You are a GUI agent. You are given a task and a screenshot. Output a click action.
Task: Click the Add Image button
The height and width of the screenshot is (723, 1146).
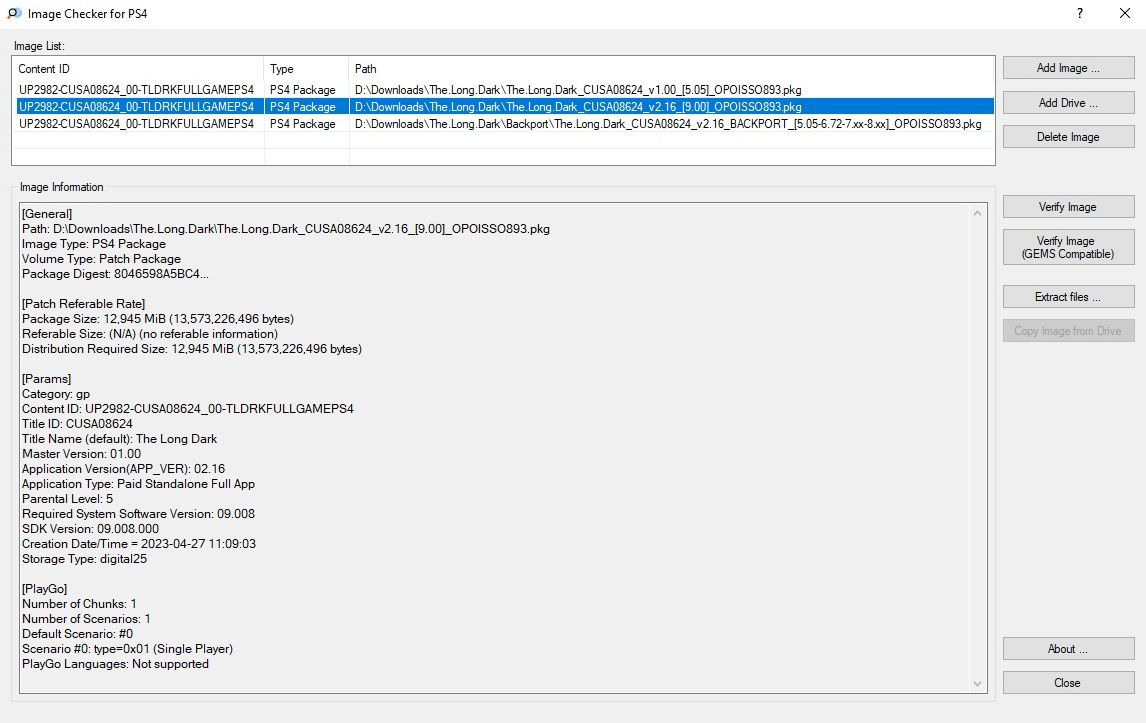[x=1068, y=68]
